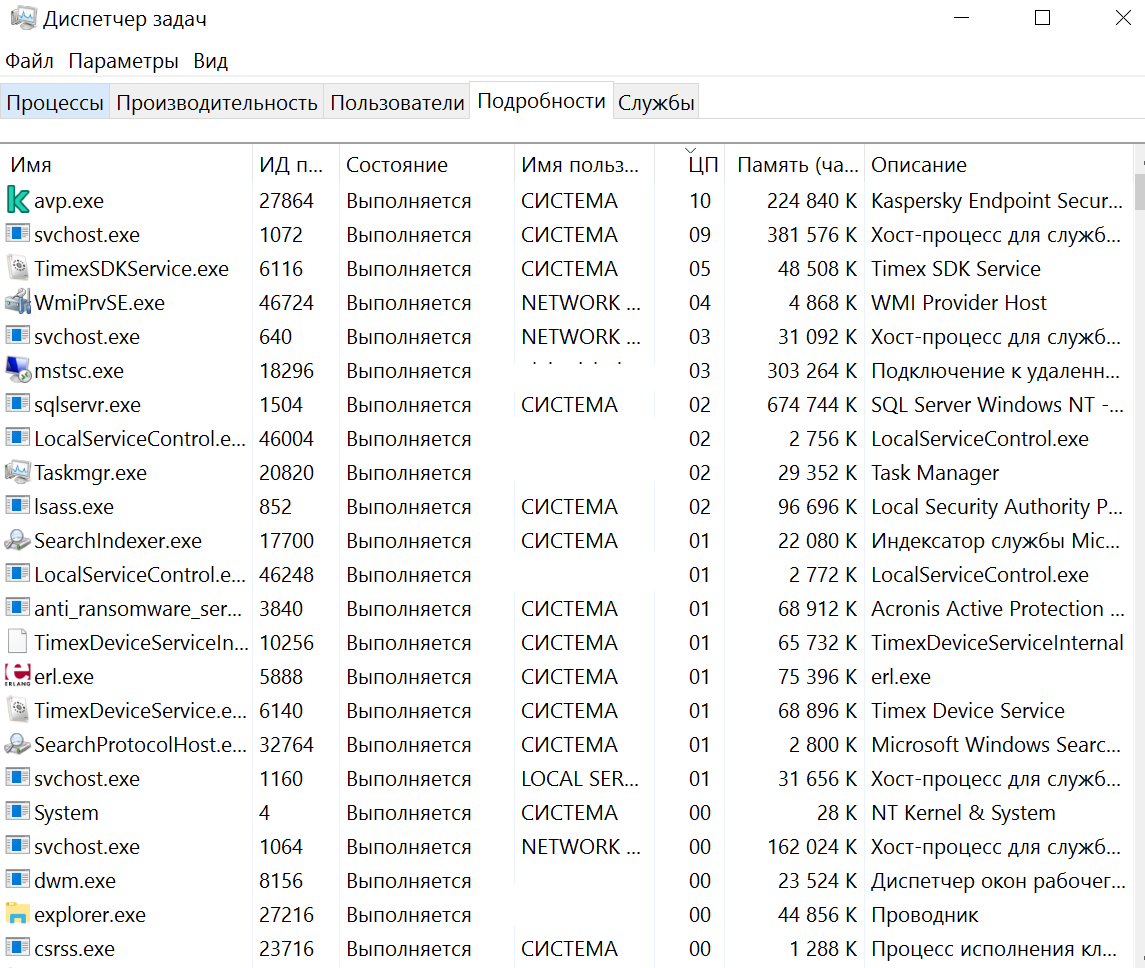
Task: Sort by the ИД п... column header
Action: tap(296, 164)
